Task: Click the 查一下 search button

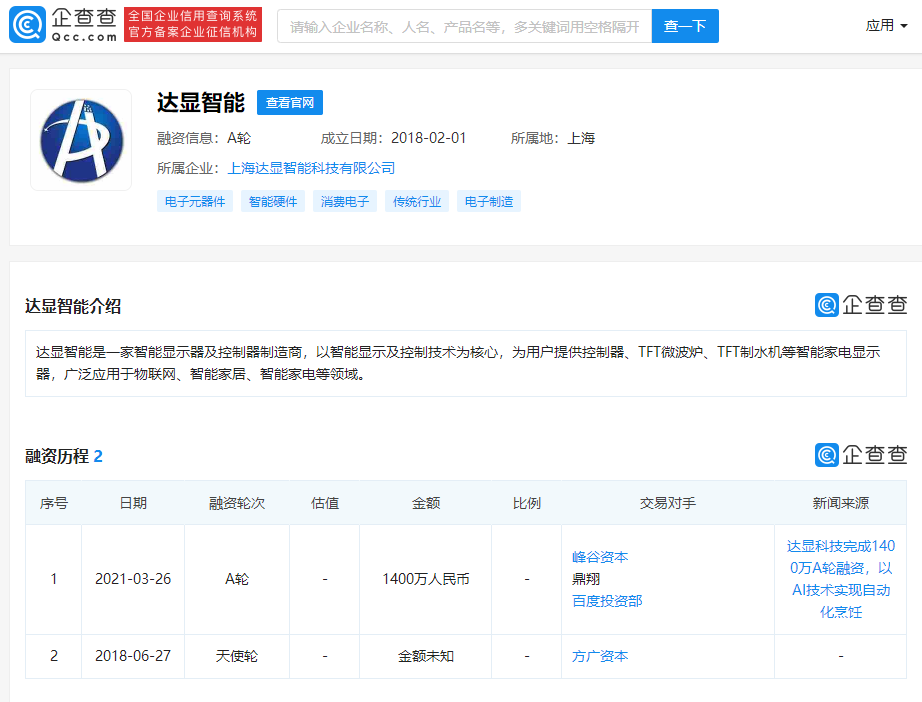Action: (x=685, y=26)
